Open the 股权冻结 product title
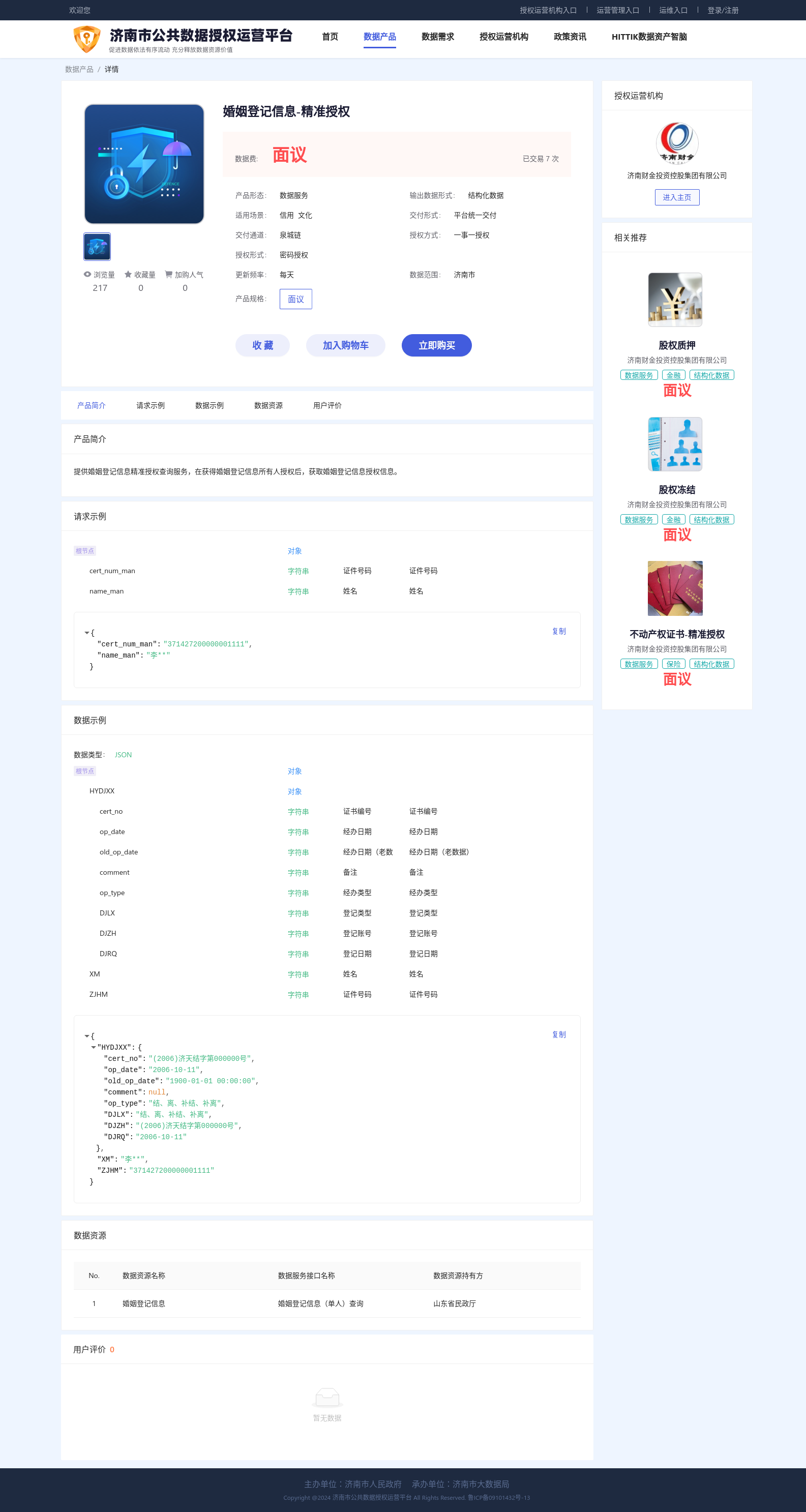 coord(677,490)
